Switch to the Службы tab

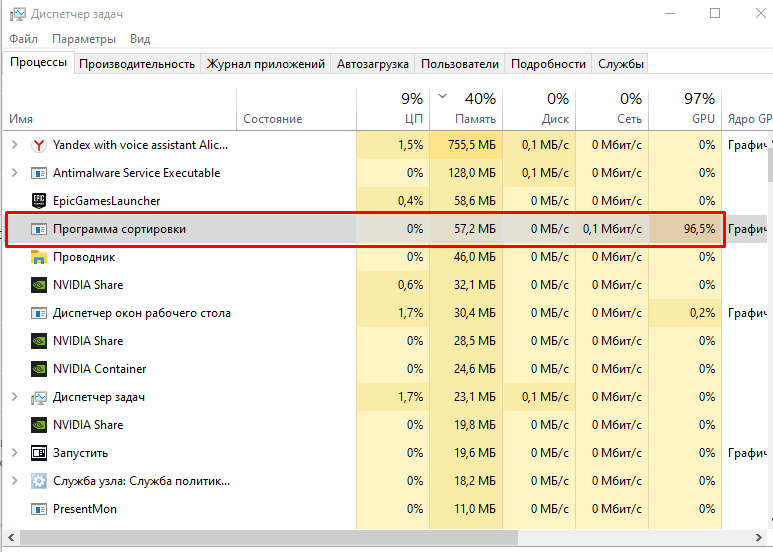pyautogui.click(x=621, y=64)
